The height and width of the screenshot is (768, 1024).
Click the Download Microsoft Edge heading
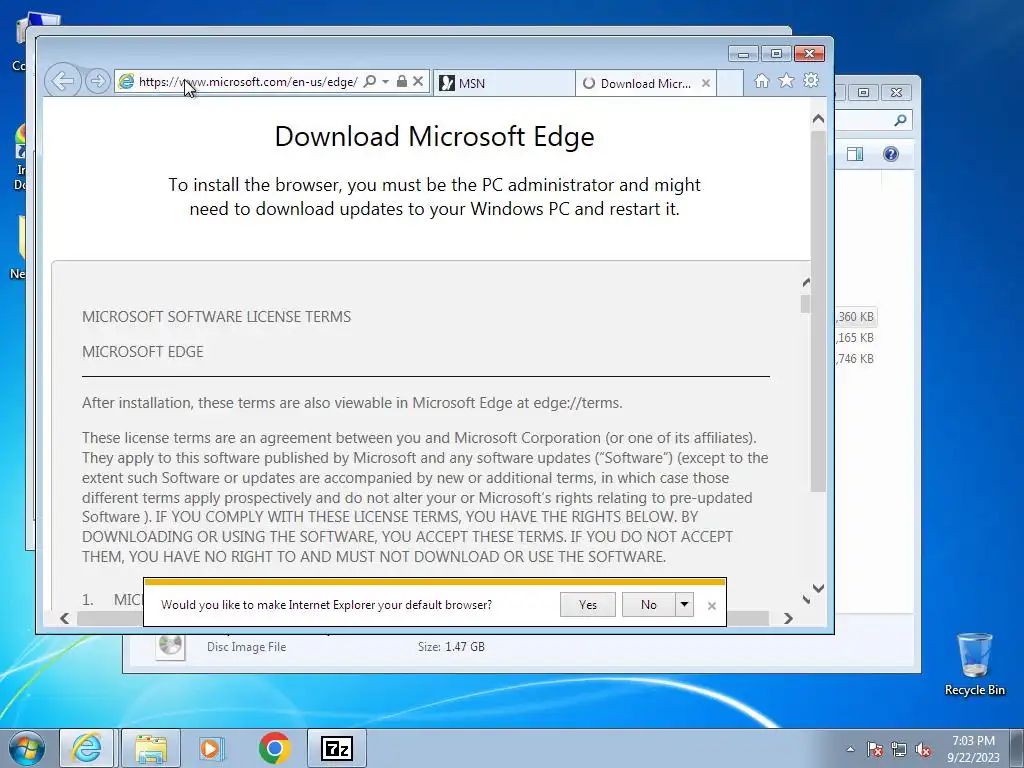click(434, 136)
